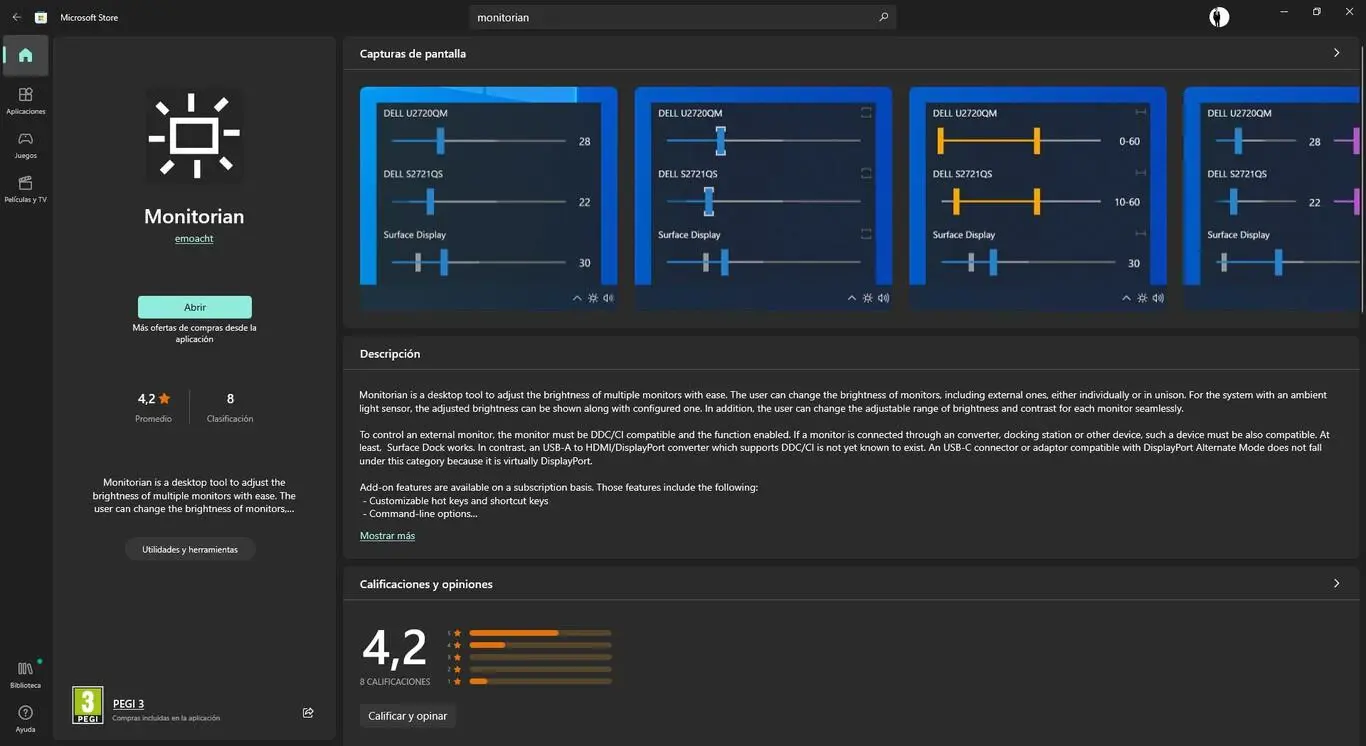Click the search box containing monitorian

point(682,17)
